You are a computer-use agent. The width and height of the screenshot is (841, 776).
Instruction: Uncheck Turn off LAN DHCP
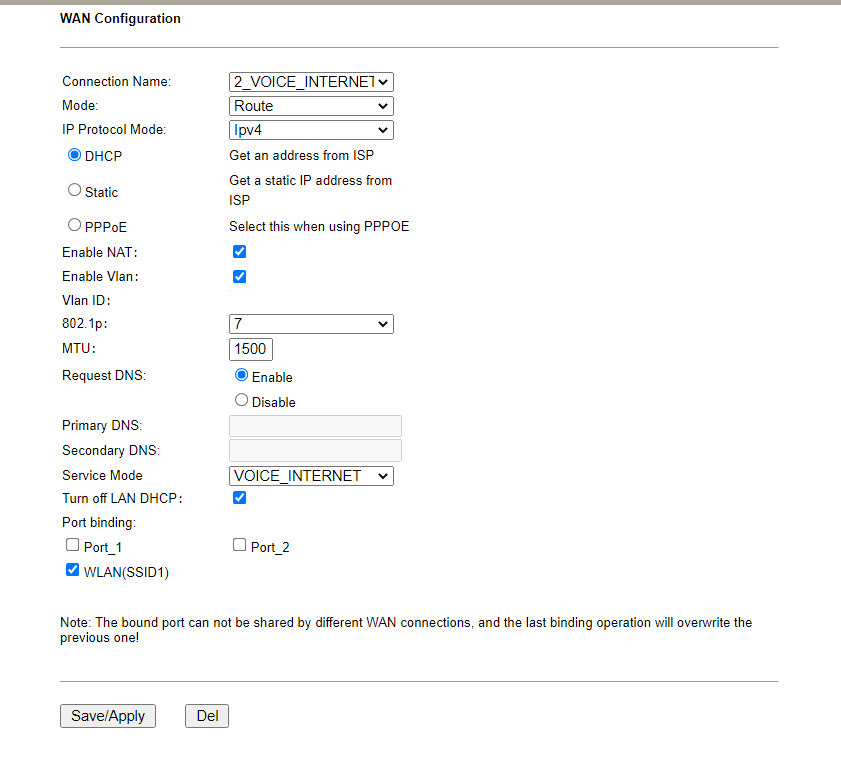coord(239,497)
